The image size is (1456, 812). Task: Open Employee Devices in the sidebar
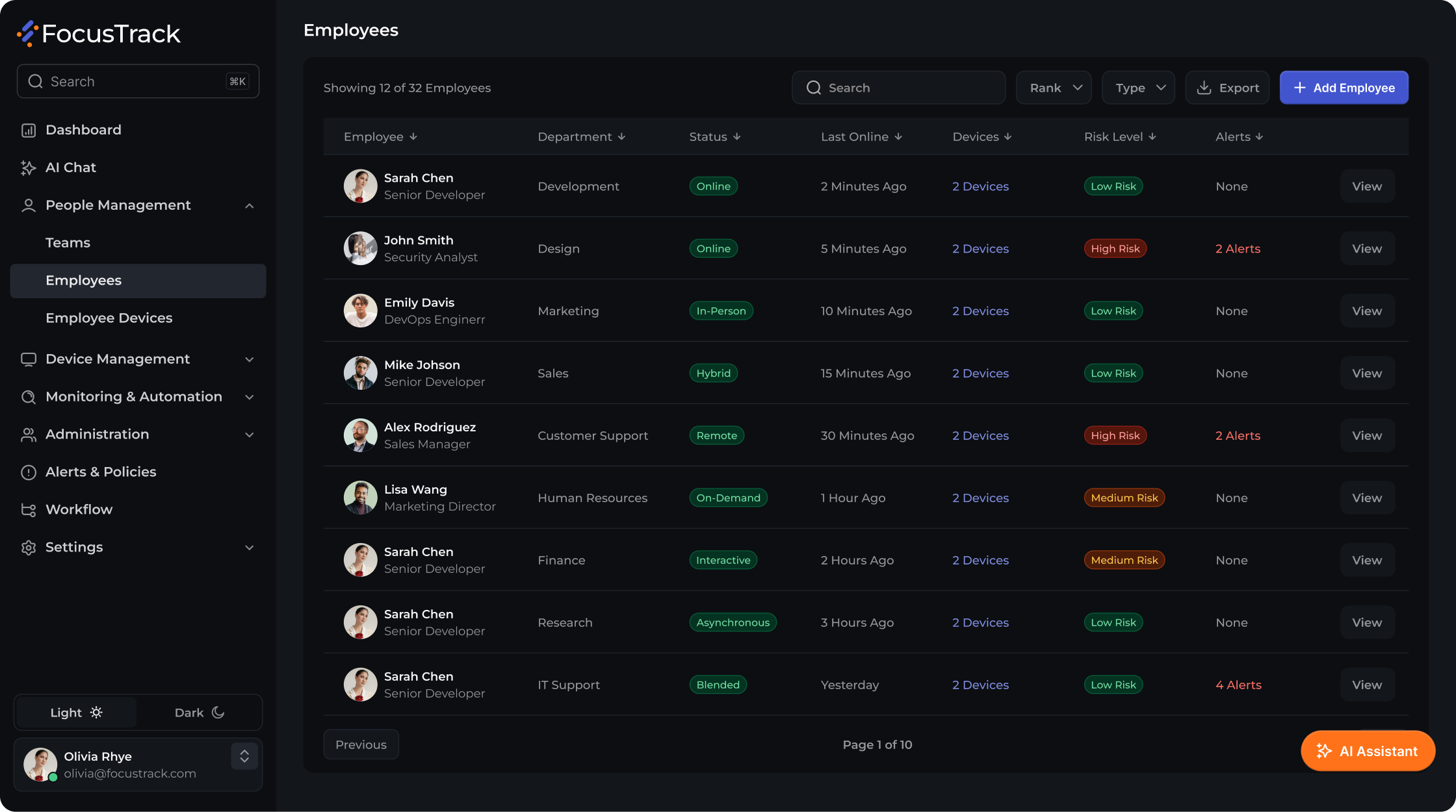pos(109,318)
